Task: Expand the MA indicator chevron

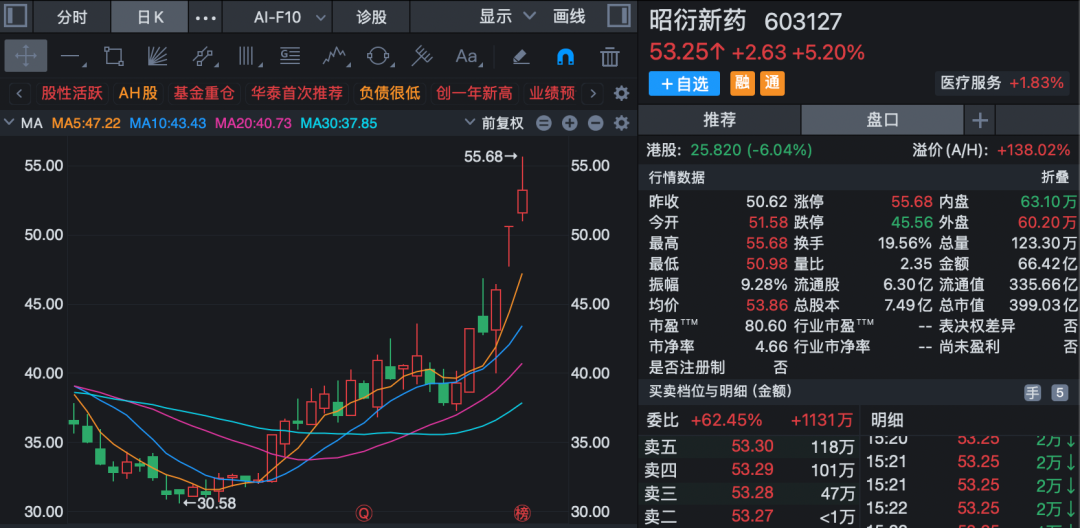Action: coord(9,123)
